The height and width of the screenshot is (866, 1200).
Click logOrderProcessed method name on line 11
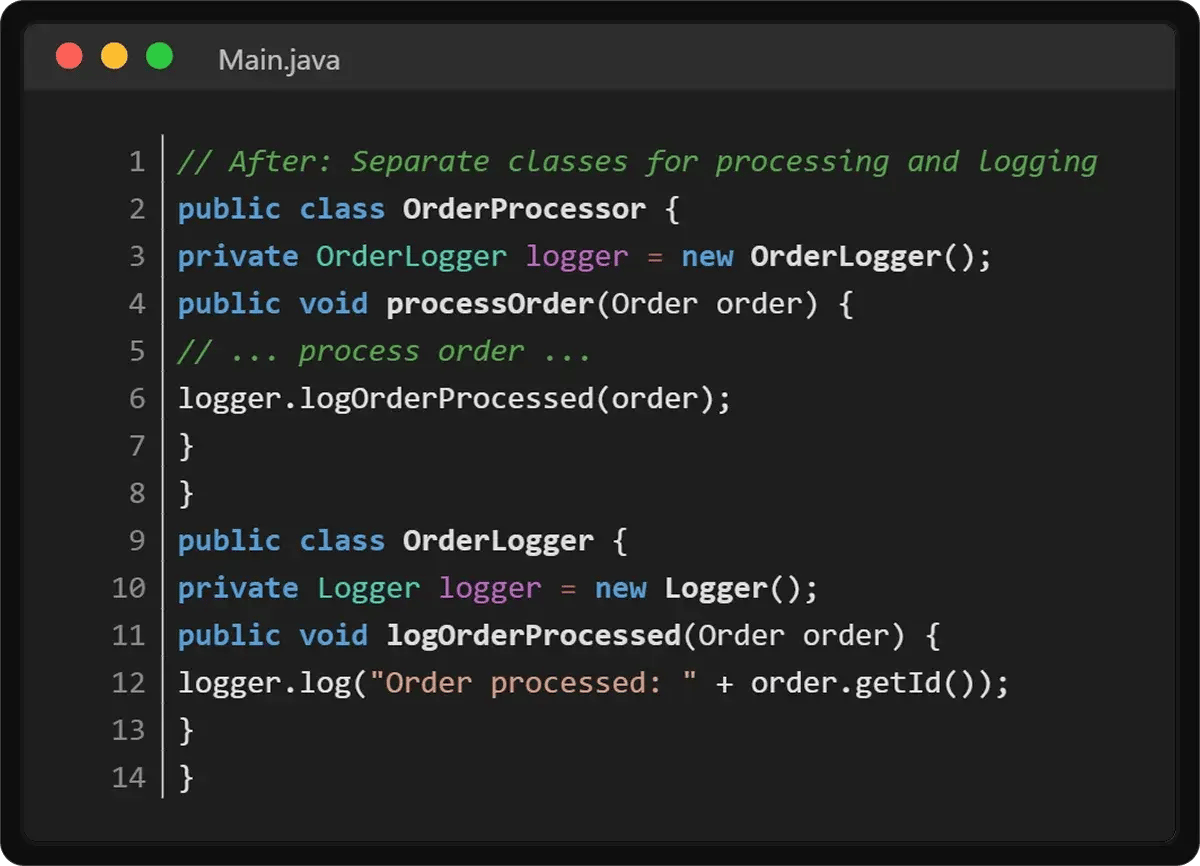tap(534, 636)
